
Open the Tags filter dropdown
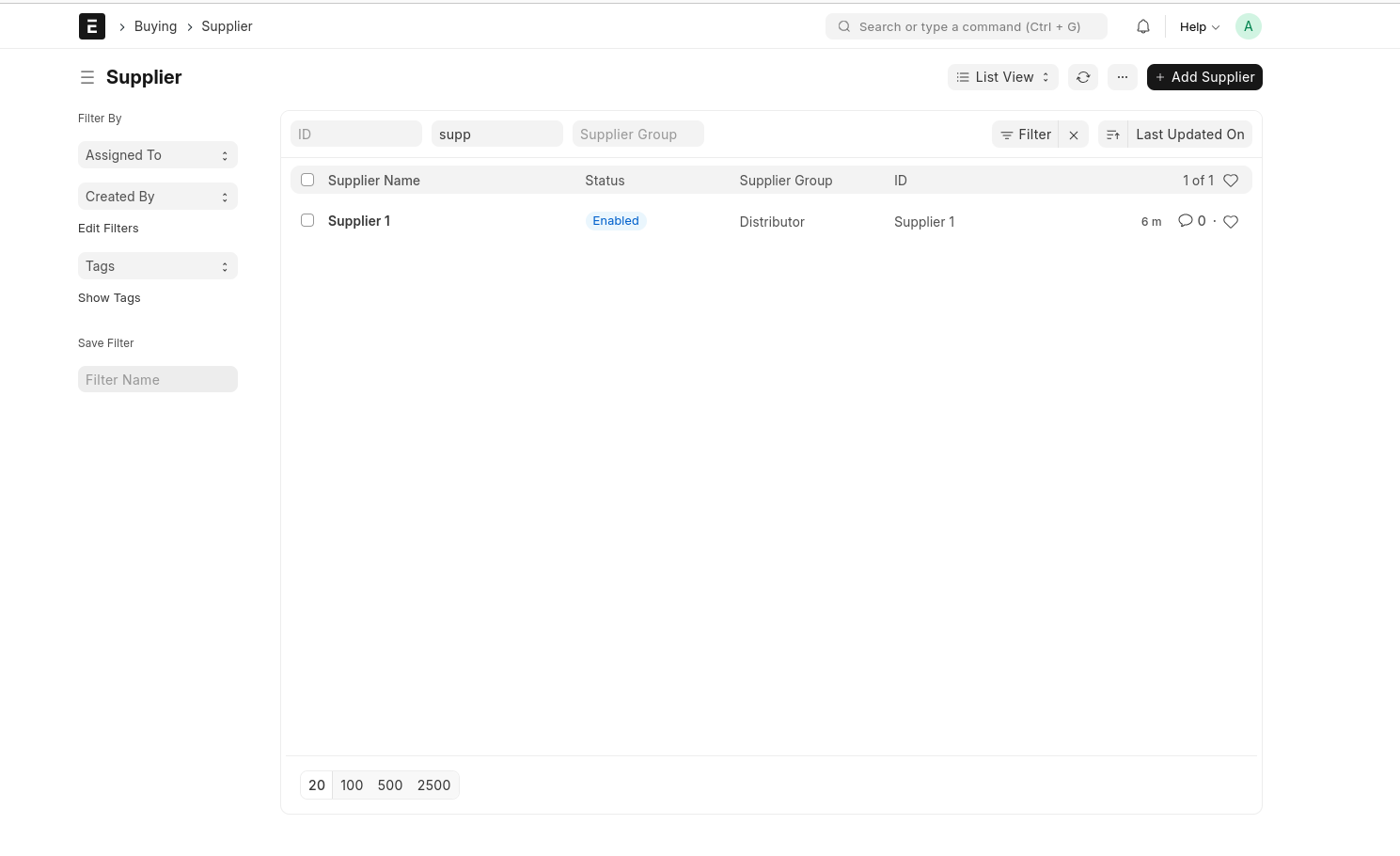pos(157,266)
